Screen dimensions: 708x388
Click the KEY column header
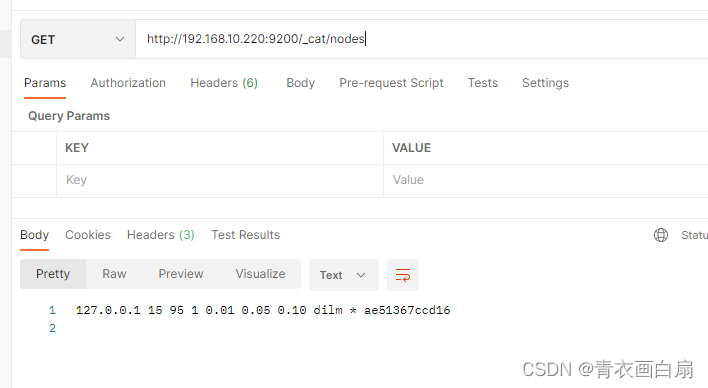tap(77, 148)
